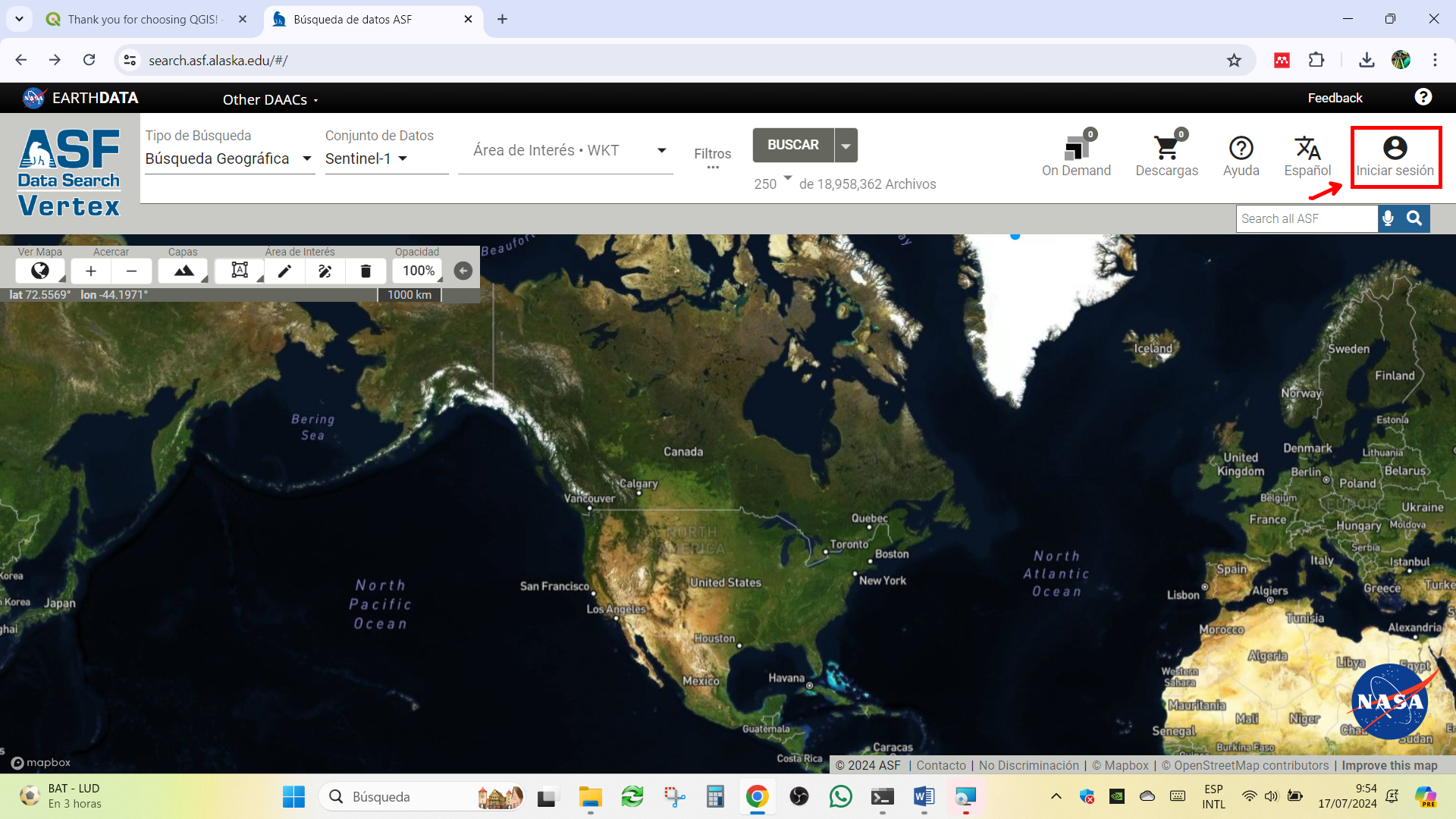Open the map layers mountain icon
The width and height of the screenshot is (1456, 819).
[184, 271]
